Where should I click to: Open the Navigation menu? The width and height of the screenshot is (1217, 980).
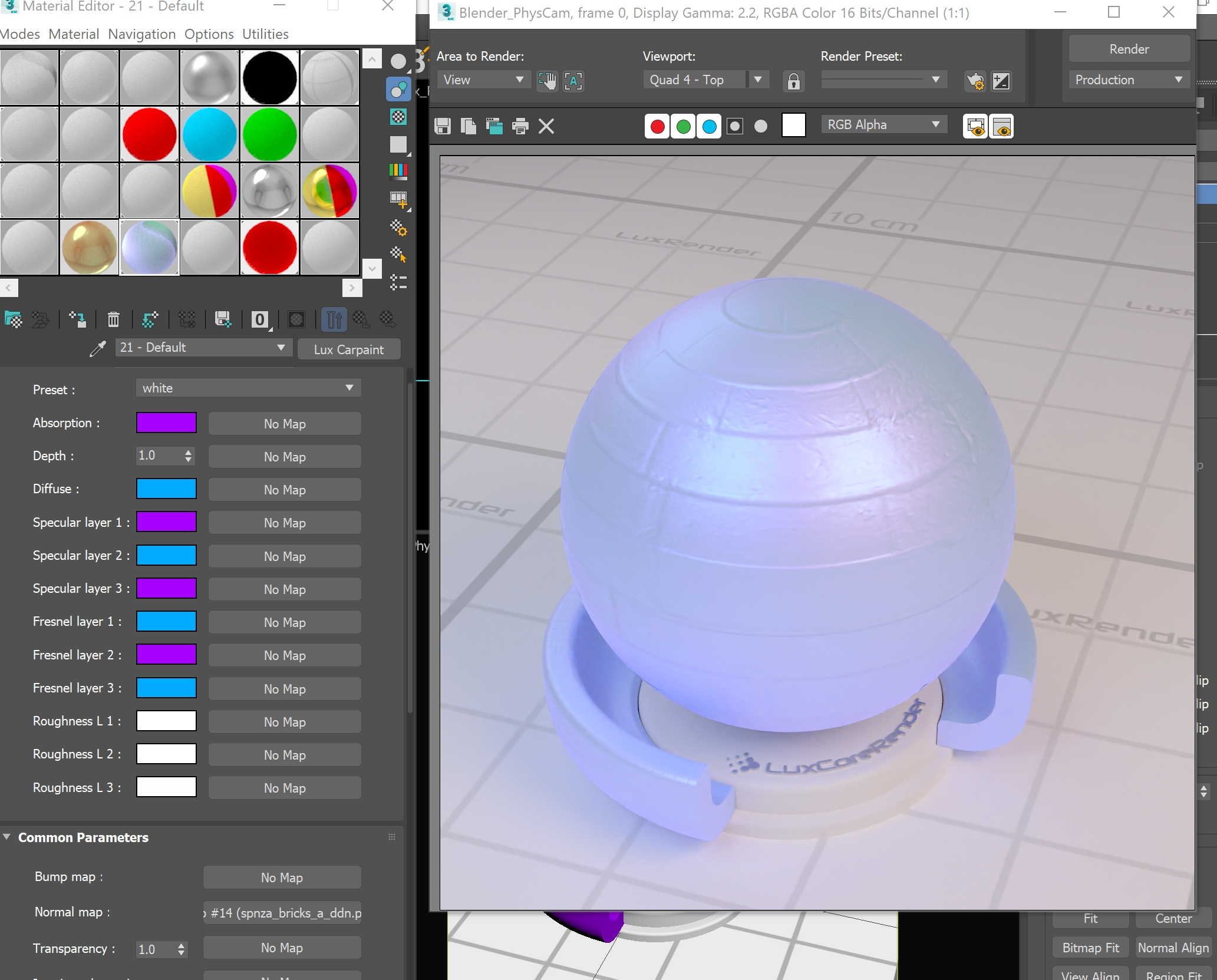[x=141, y=34]
